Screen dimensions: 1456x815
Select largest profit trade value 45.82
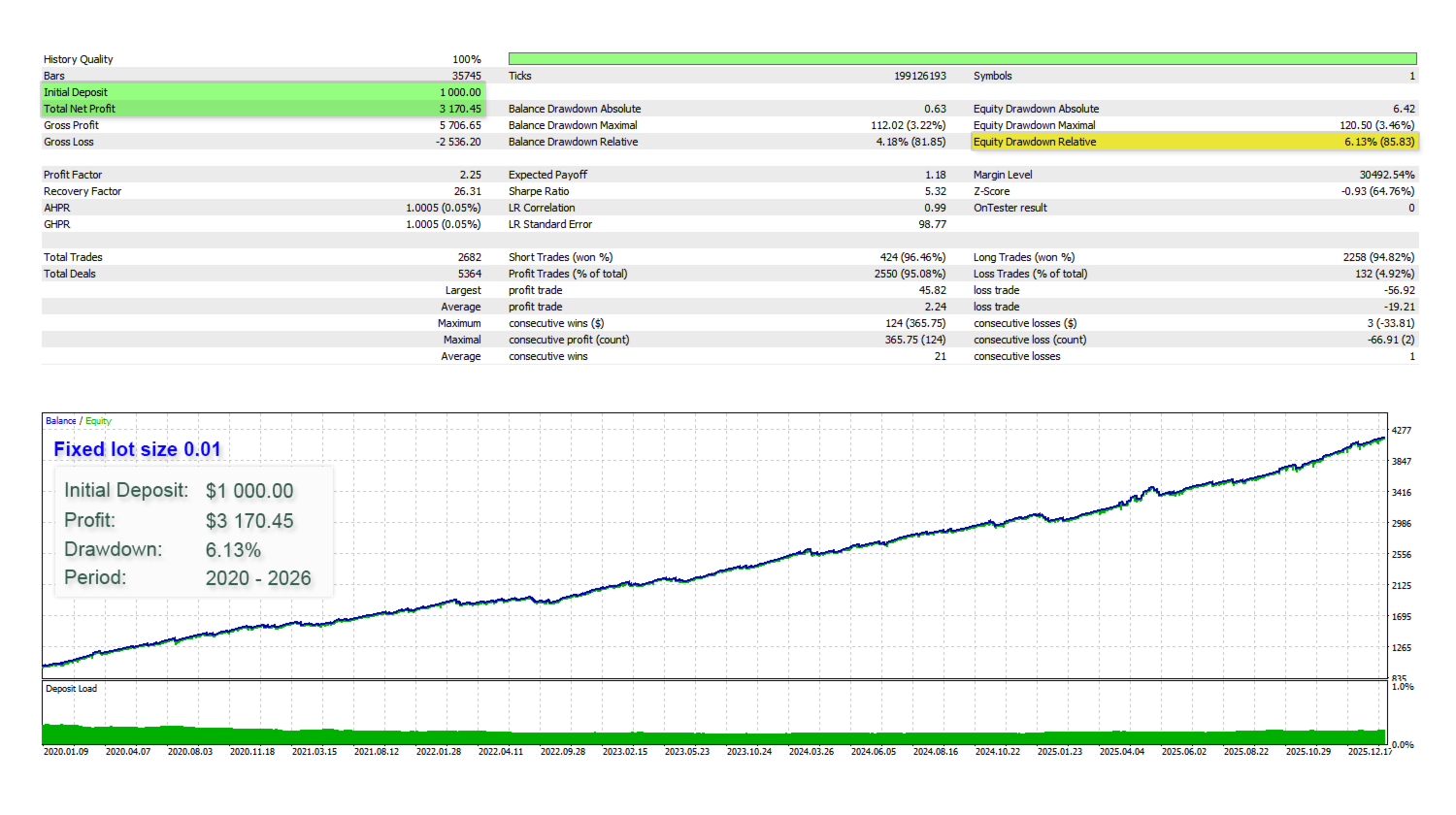(x=932, y=290)
